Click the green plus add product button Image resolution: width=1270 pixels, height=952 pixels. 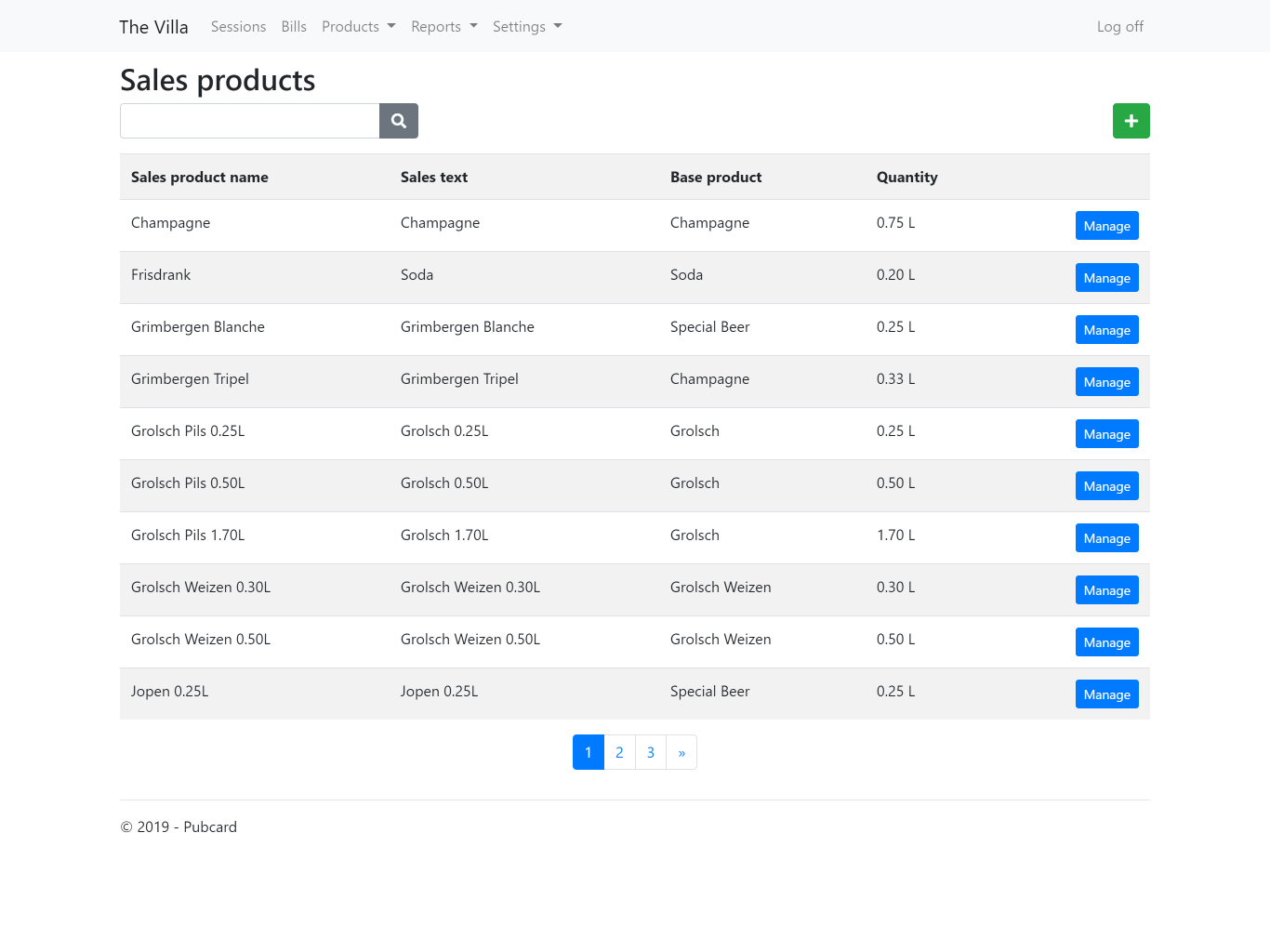(x=1131, y=121)
